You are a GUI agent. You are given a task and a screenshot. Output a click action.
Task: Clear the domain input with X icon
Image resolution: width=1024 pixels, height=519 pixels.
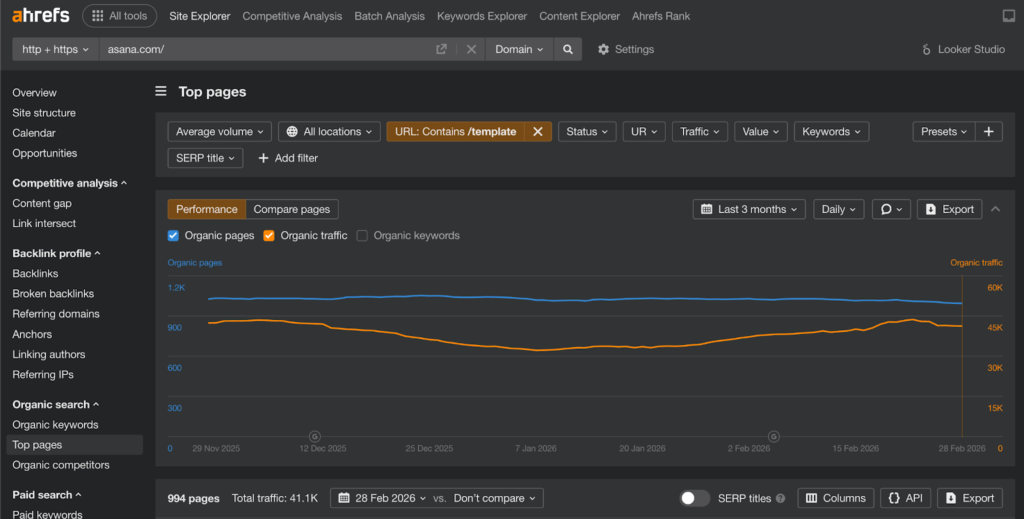pyautogui.click(x=471, y=49)
